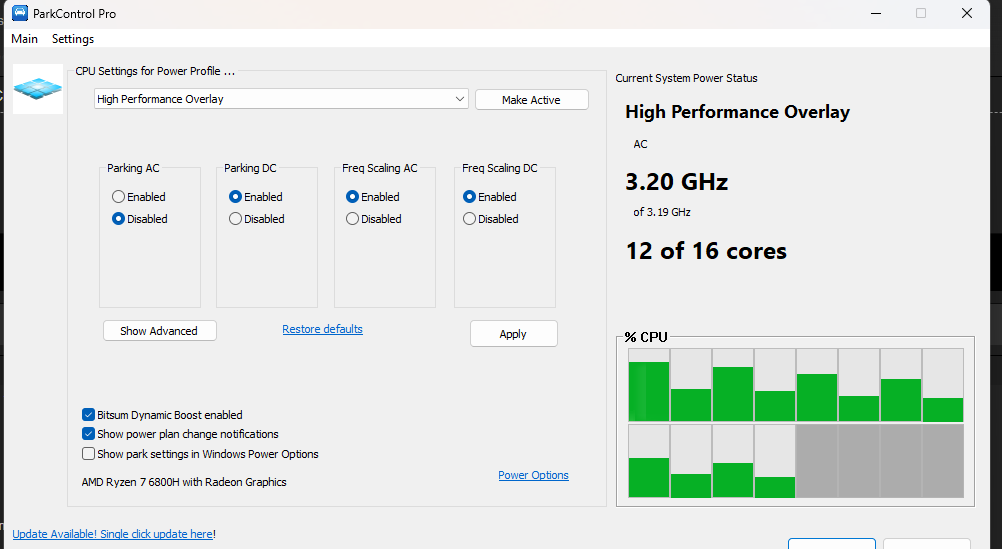Open the Settings menu
Image resolution: width=1002 pixels, height=549 pixels.
pos(73,39)
